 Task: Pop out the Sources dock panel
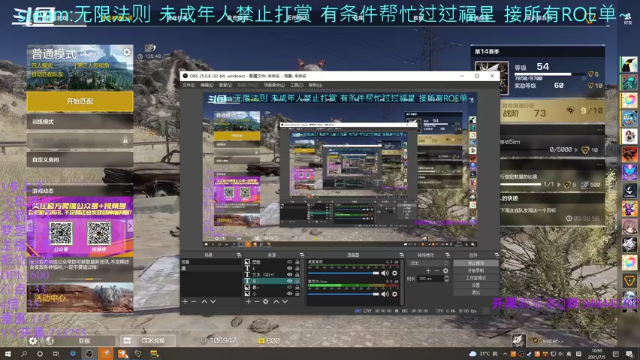point(302,255)
